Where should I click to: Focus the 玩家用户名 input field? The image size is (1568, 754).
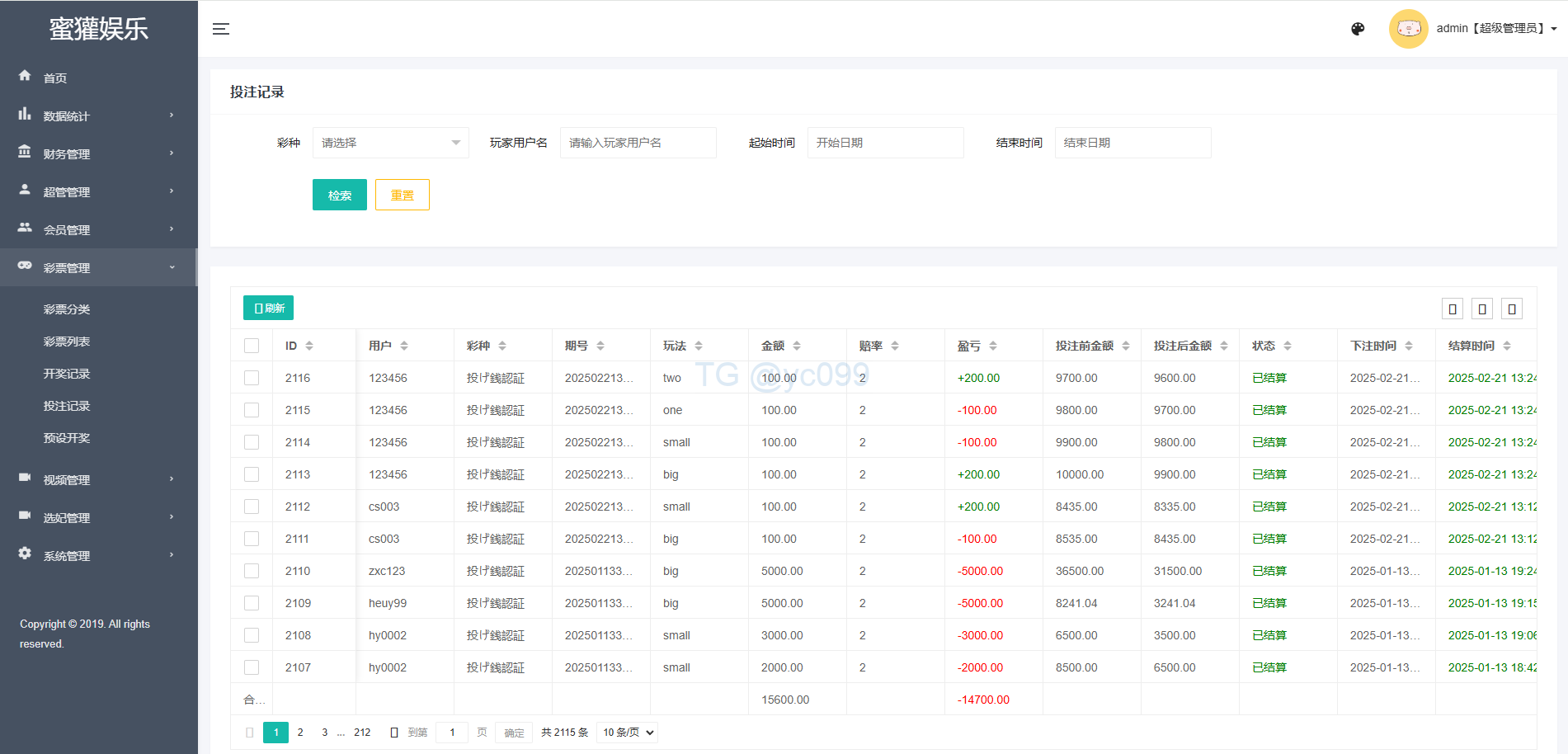coord(638,143)
